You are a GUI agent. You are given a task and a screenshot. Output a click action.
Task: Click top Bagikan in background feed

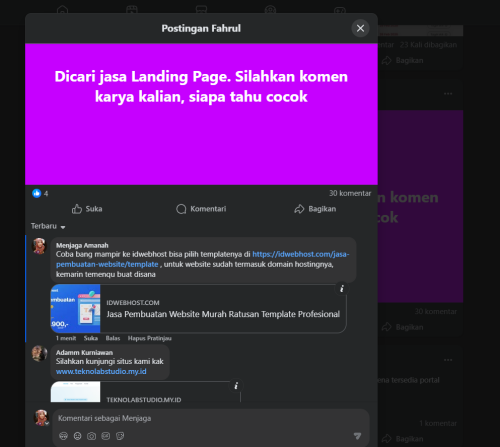(403, 61)
